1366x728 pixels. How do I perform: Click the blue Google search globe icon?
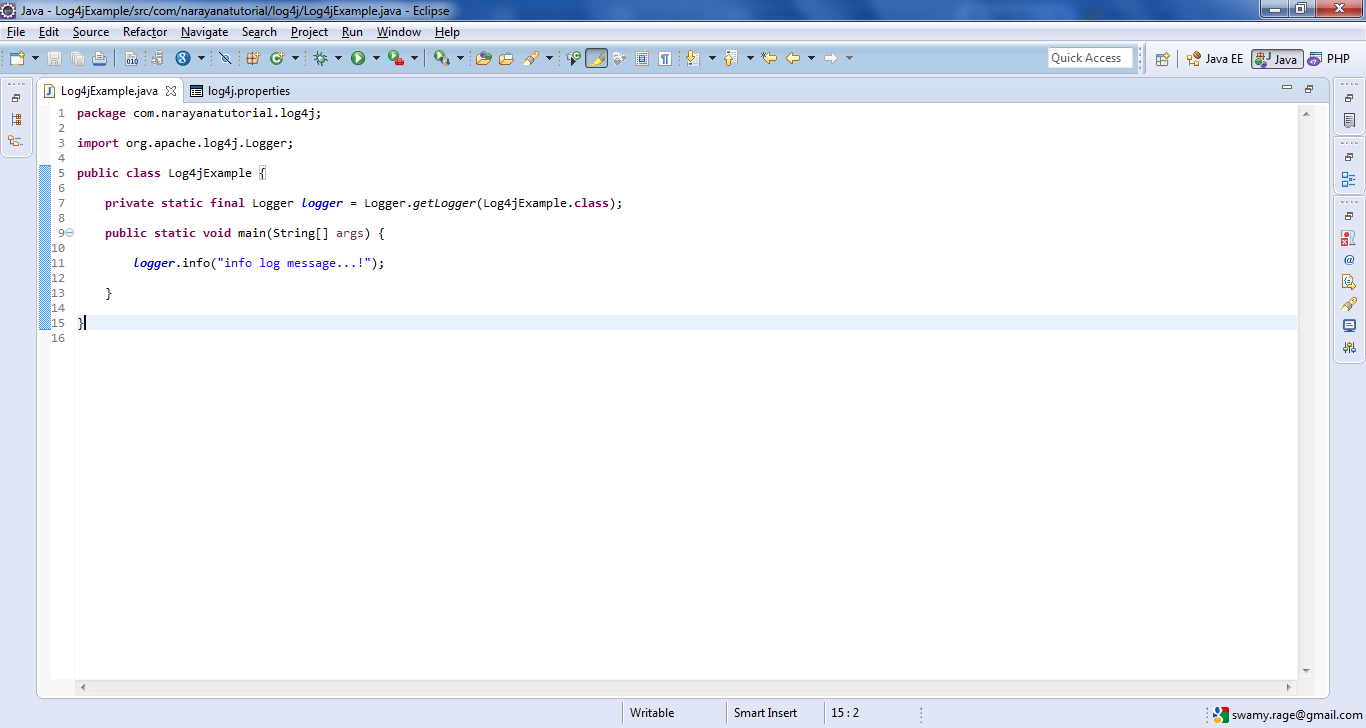coord(183,58)
